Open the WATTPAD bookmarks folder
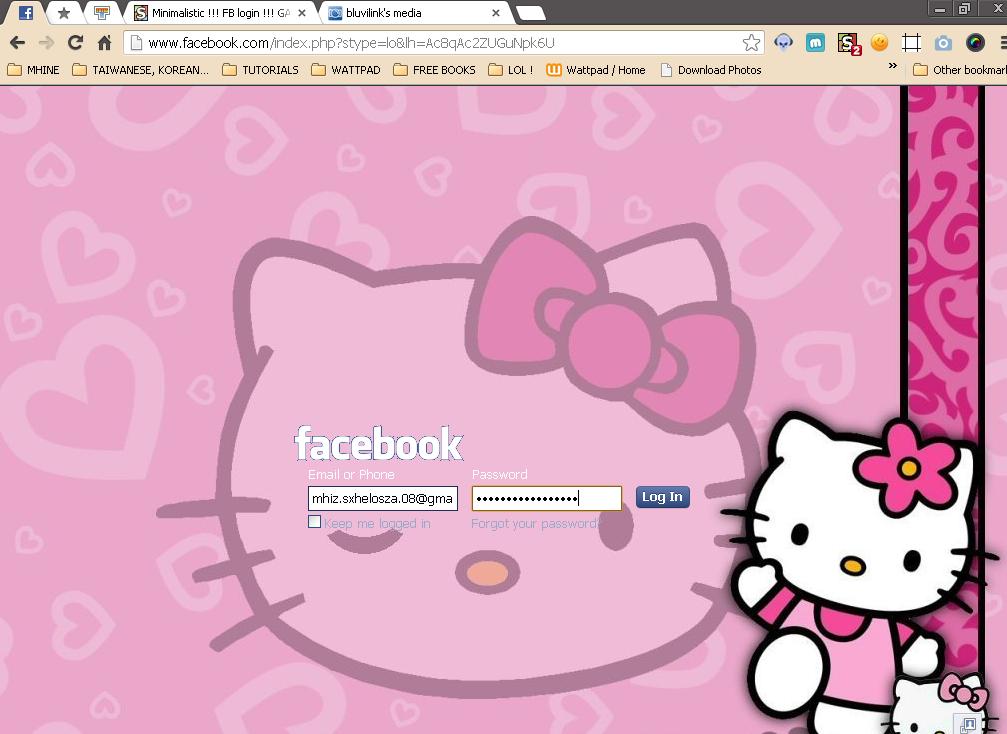Screen dimensions: 1007x734 pyautogui.click(x=346, y=70)
